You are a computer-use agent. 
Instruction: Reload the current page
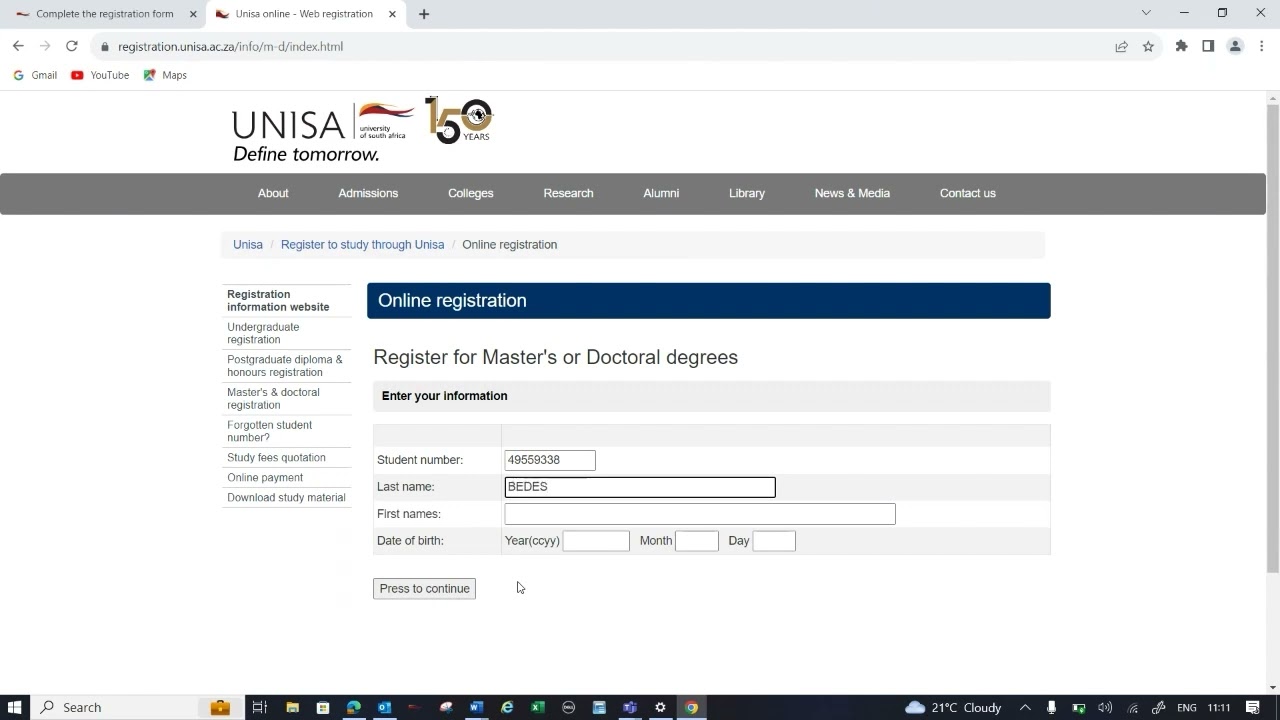tap(72, 46)
